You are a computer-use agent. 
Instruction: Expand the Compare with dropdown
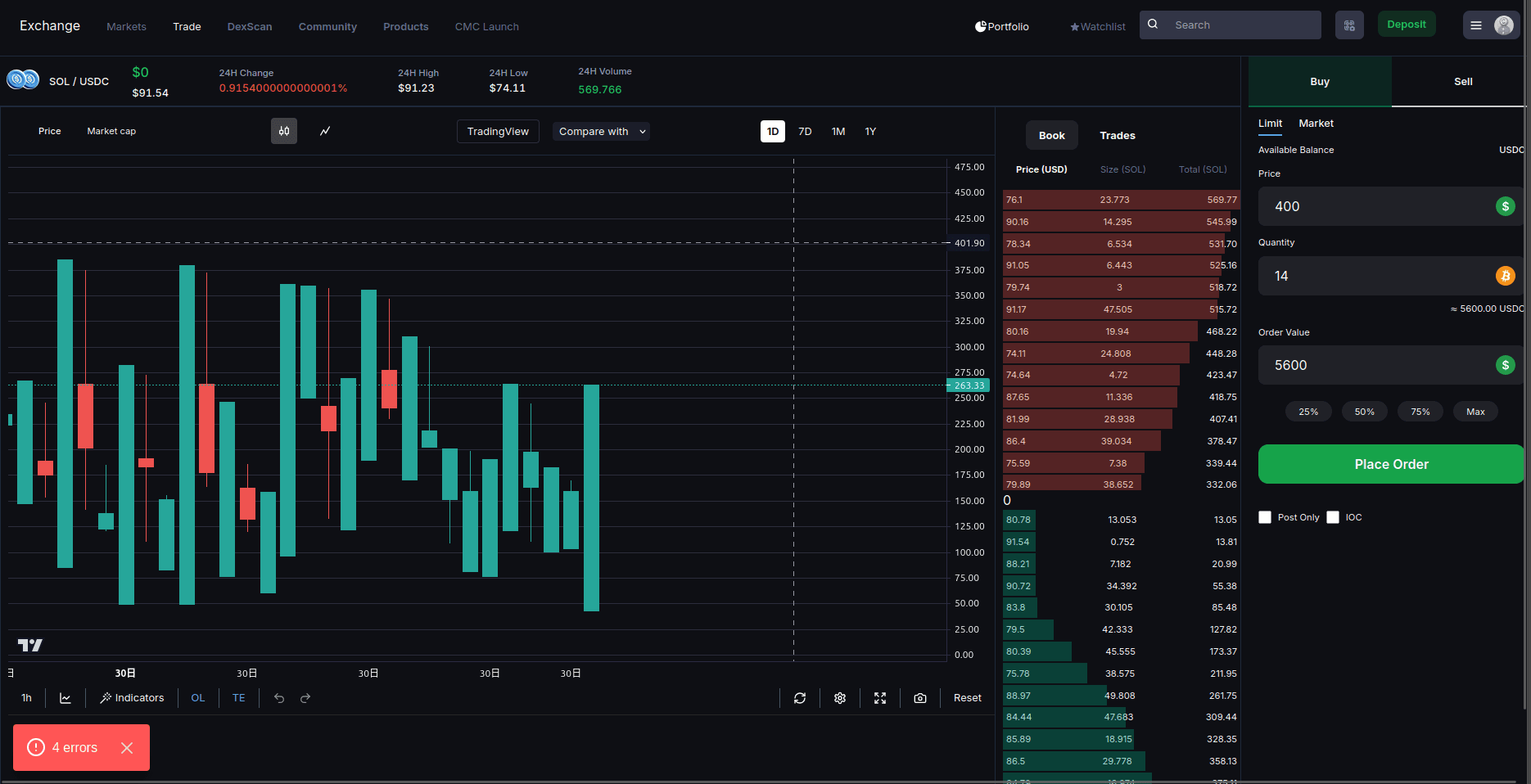coord(601,132)
